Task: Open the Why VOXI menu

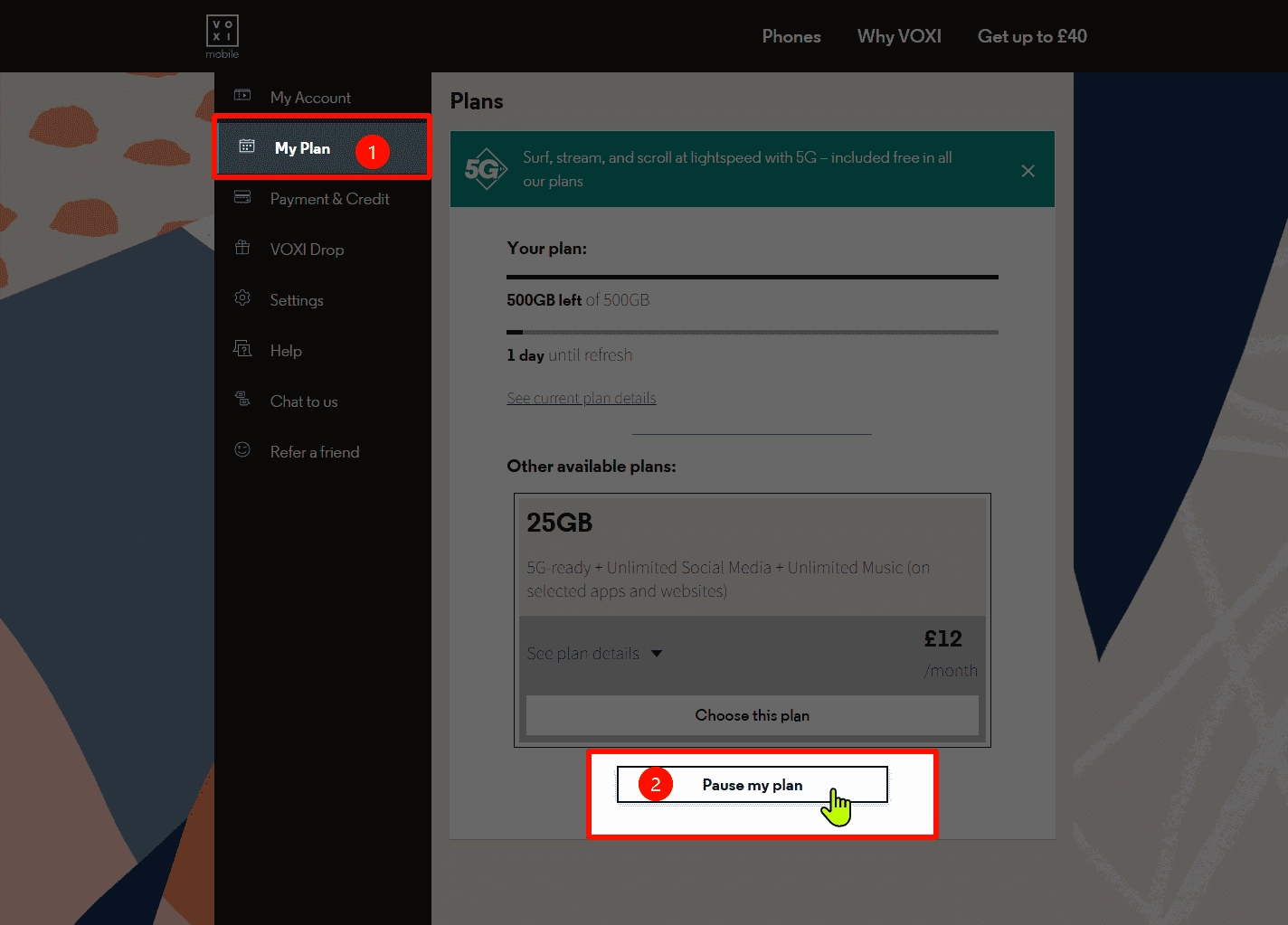Action: [899, 36]
